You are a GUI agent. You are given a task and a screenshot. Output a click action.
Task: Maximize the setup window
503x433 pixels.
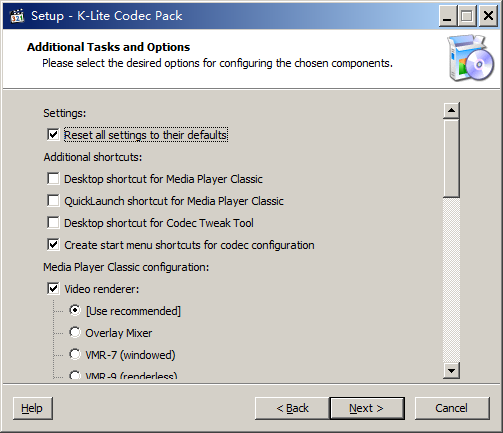(467, 16)
